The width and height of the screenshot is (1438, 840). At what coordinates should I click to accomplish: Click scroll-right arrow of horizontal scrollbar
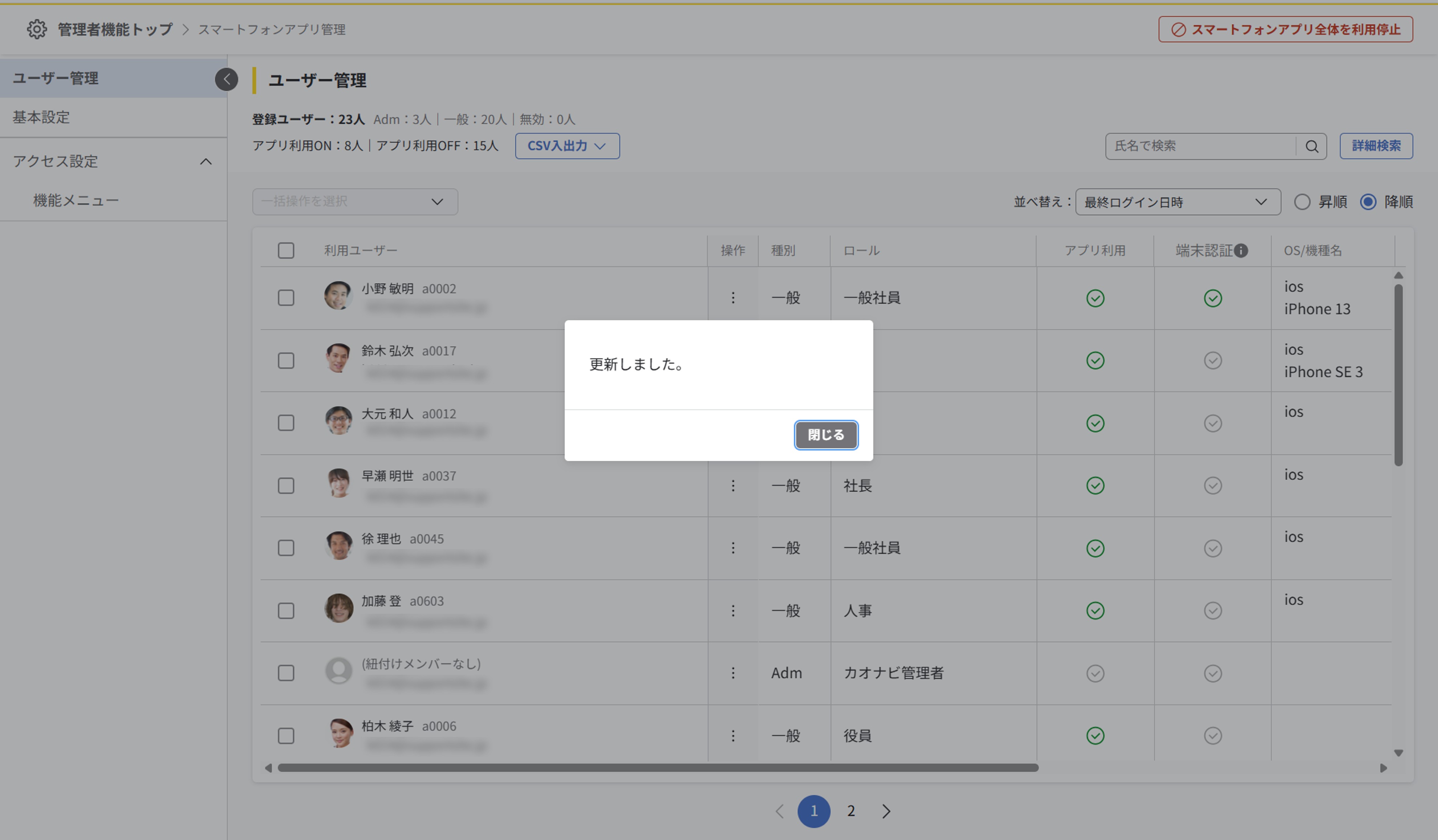1383,768
